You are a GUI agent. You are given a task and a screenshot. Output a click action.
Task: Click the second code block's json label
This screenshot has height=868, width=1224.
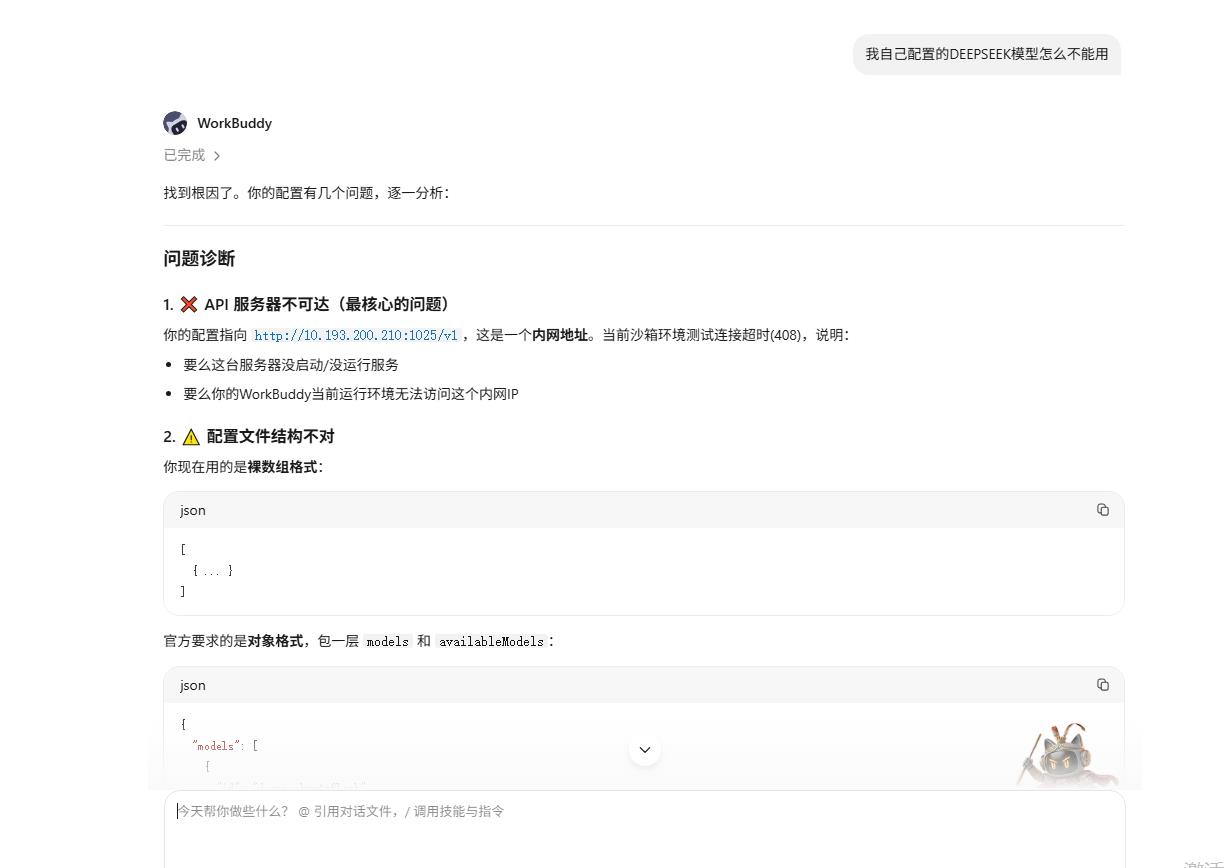(x=193, y=685)
